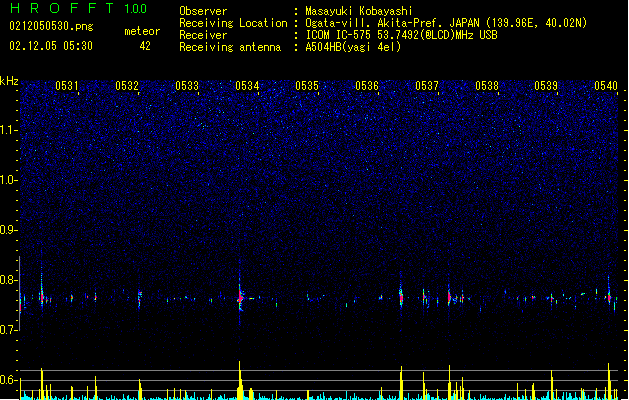Click the date stamp 02.12.05 05:30

pyautogui.click(x=51, y=46)
